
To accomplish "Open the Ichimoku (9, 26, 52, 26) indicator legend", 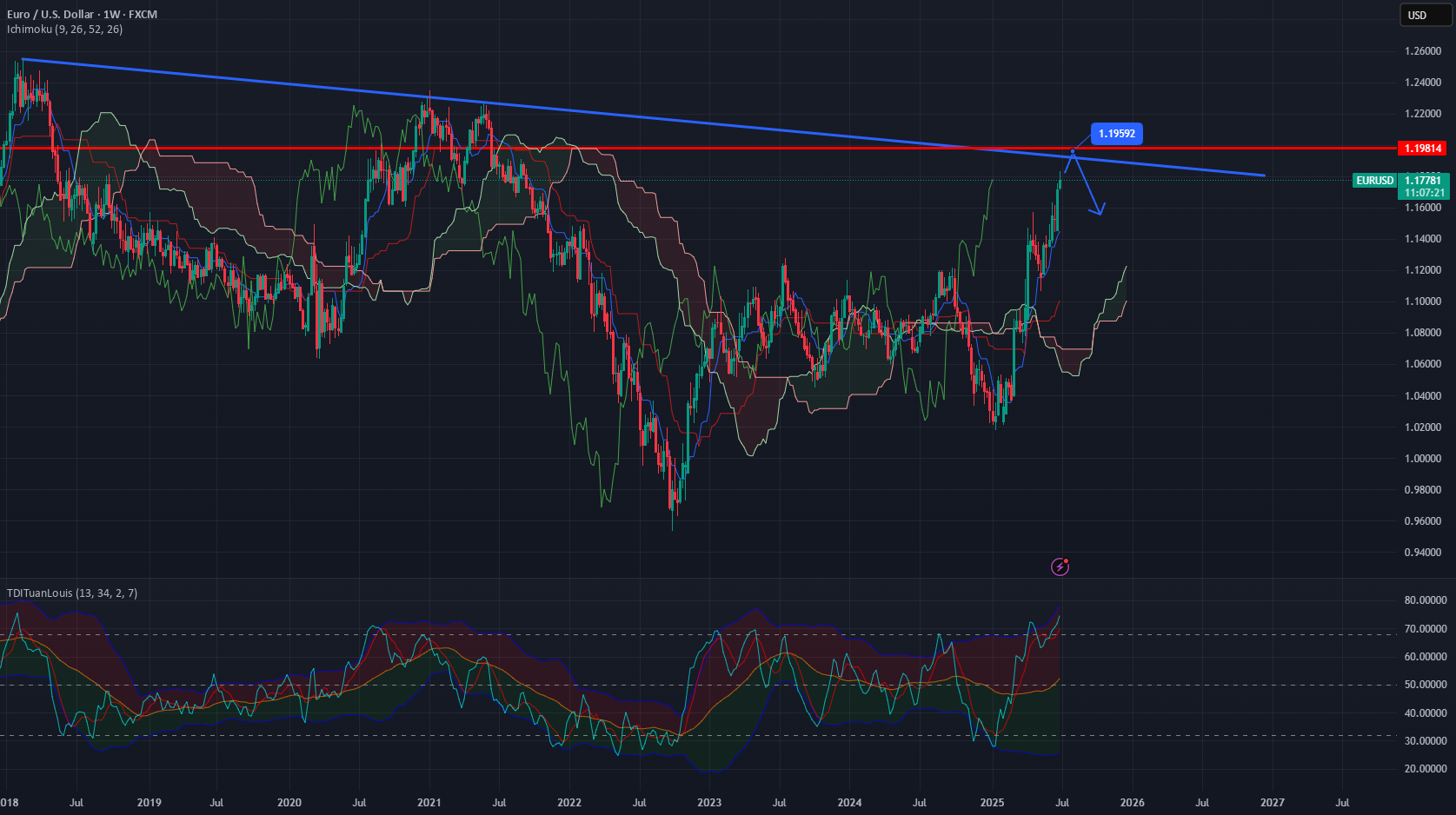I will click(x=65, y=30).
